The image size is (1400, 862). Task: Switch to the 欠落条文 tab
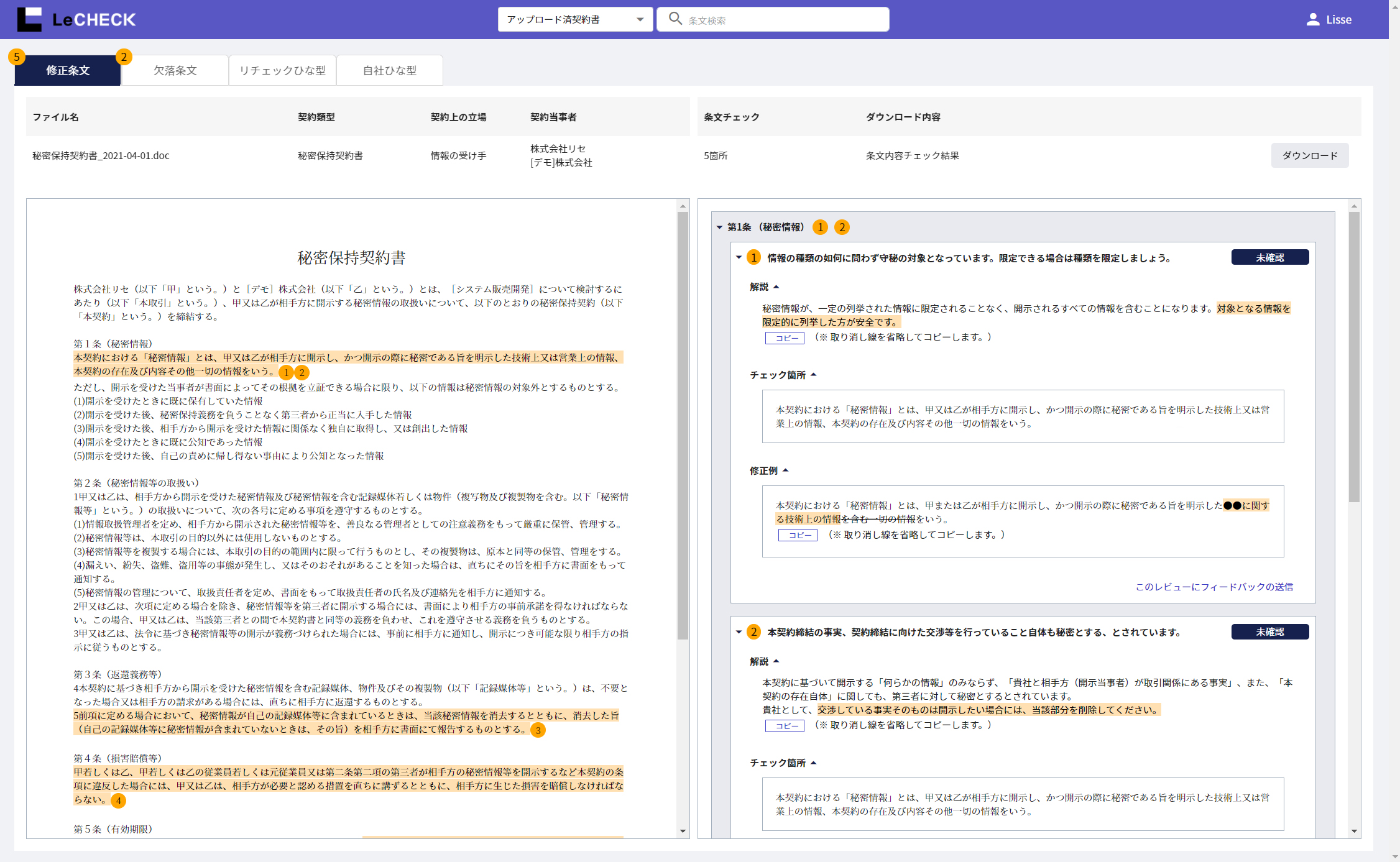tap(175, 70)
